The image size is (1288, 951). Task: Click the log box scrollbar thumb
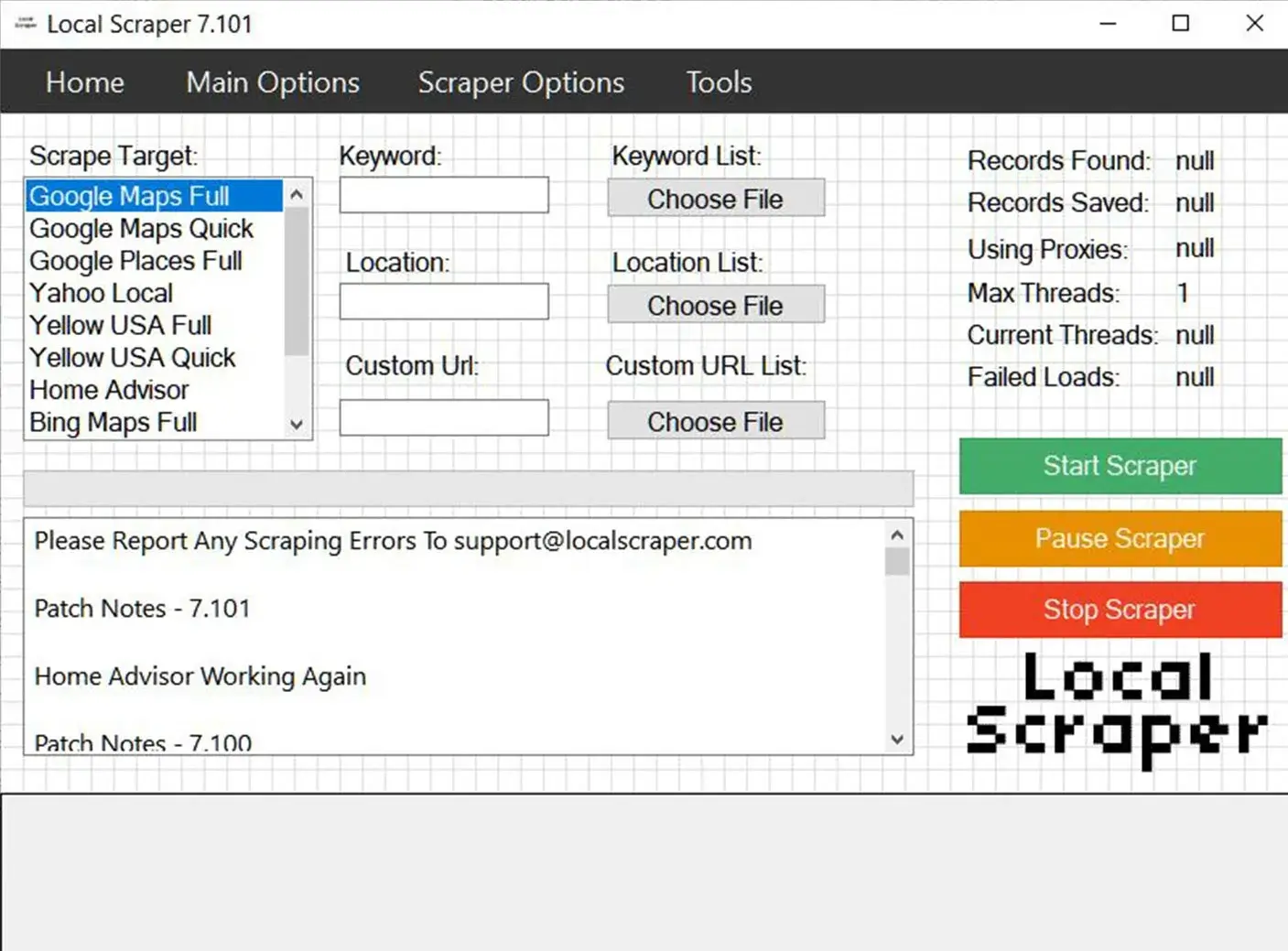897,561
